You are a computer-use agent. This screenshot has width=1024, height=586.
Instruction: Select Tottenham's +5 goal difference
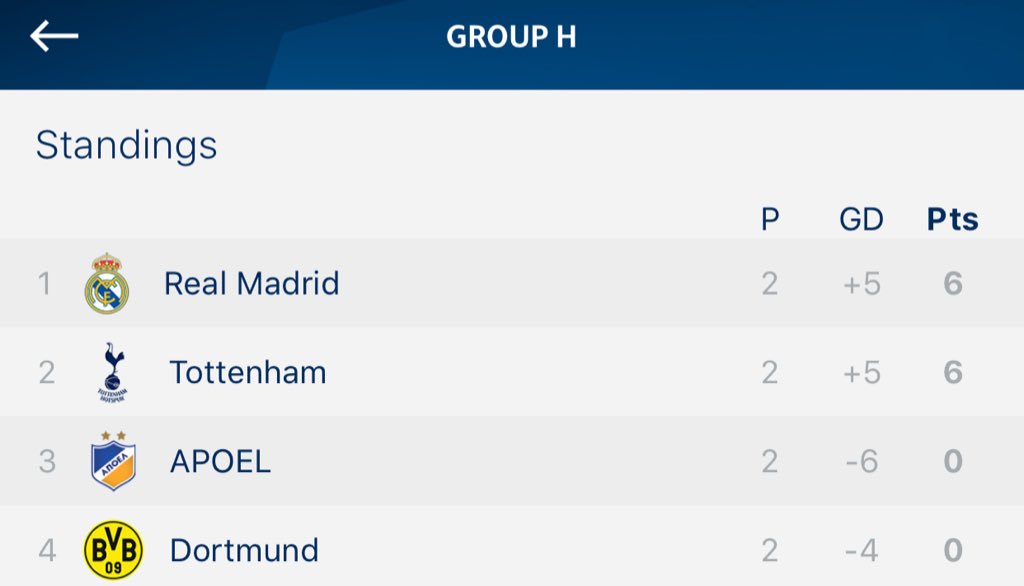[x=861, y=372]
